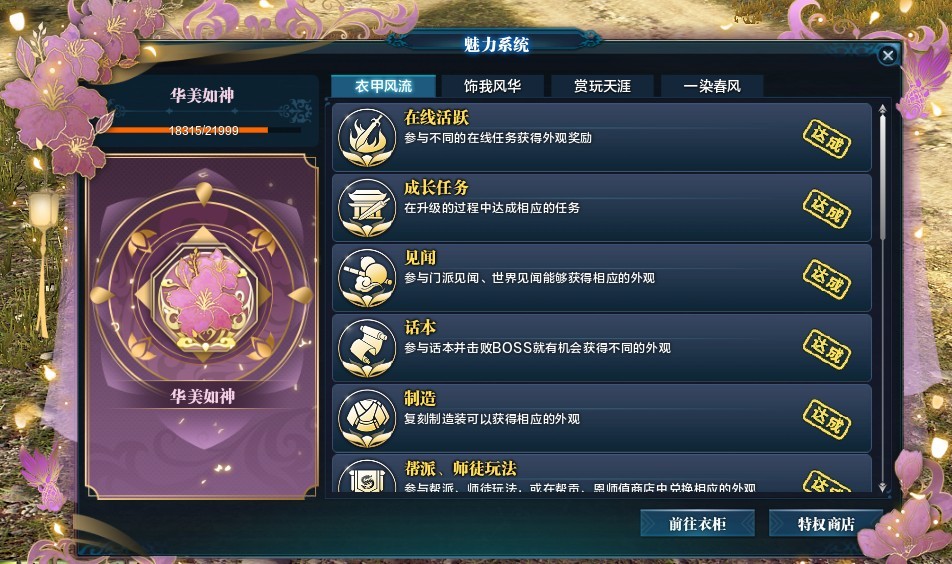Switch to the 衣甲风流 tab
This screenshot has height=564, width=952.
tap(383, 86)
